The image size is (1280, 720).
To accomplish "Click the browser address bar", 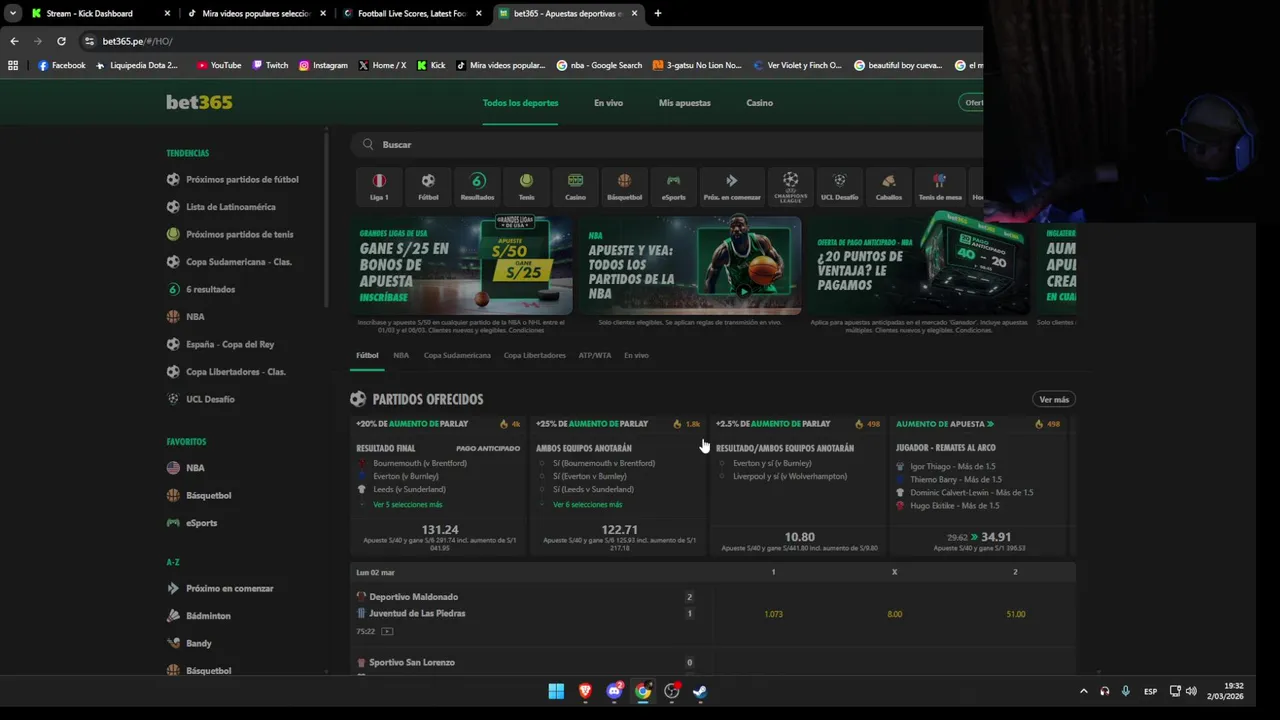I will (x=530, y=41).
